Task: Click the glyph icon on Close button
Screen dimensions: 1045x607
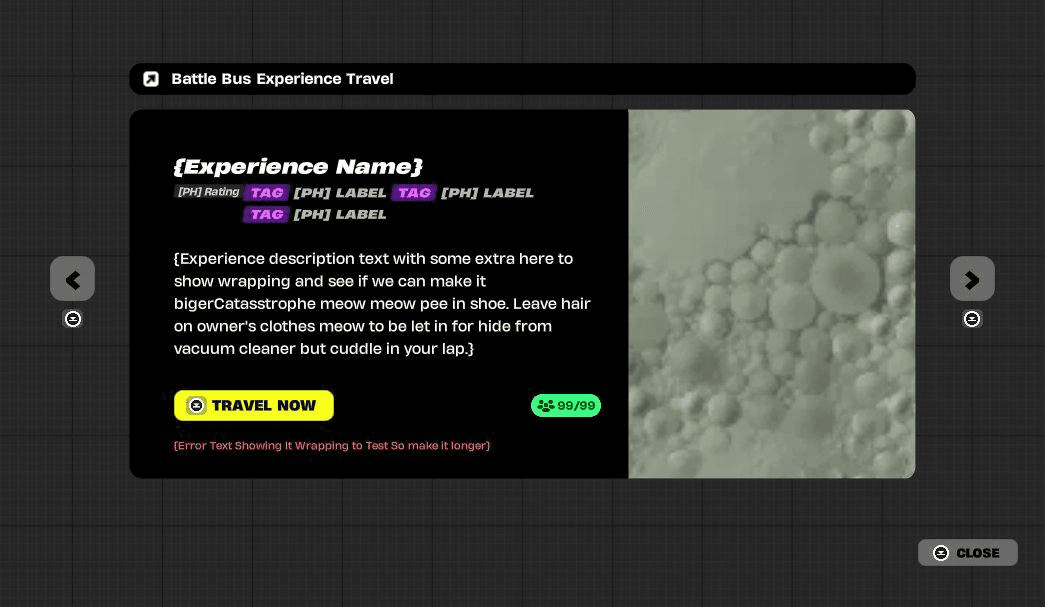Action: coord(941,553)
